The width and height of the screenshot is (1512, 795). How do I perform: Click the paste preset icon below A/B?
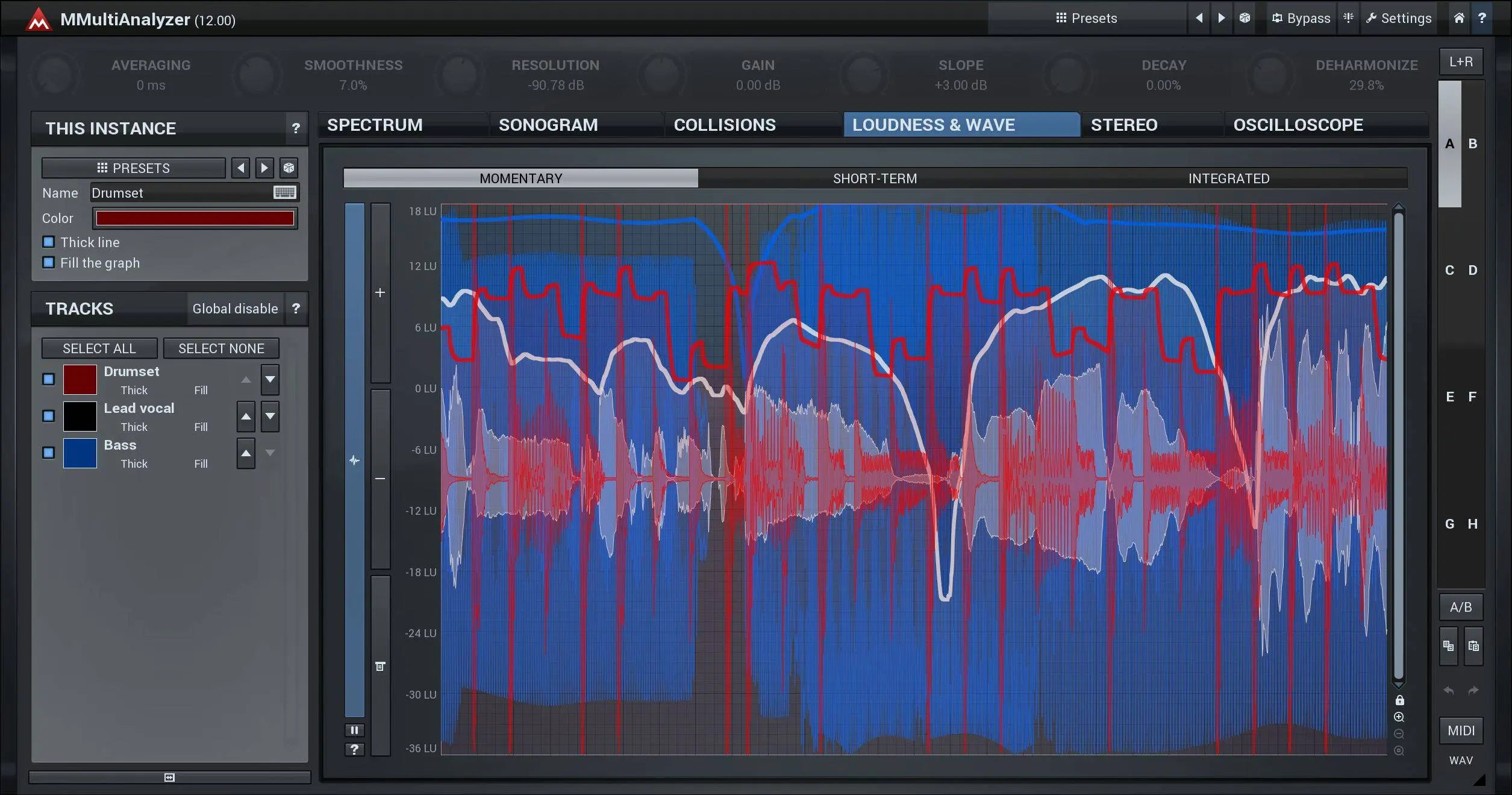(1473, 646)
